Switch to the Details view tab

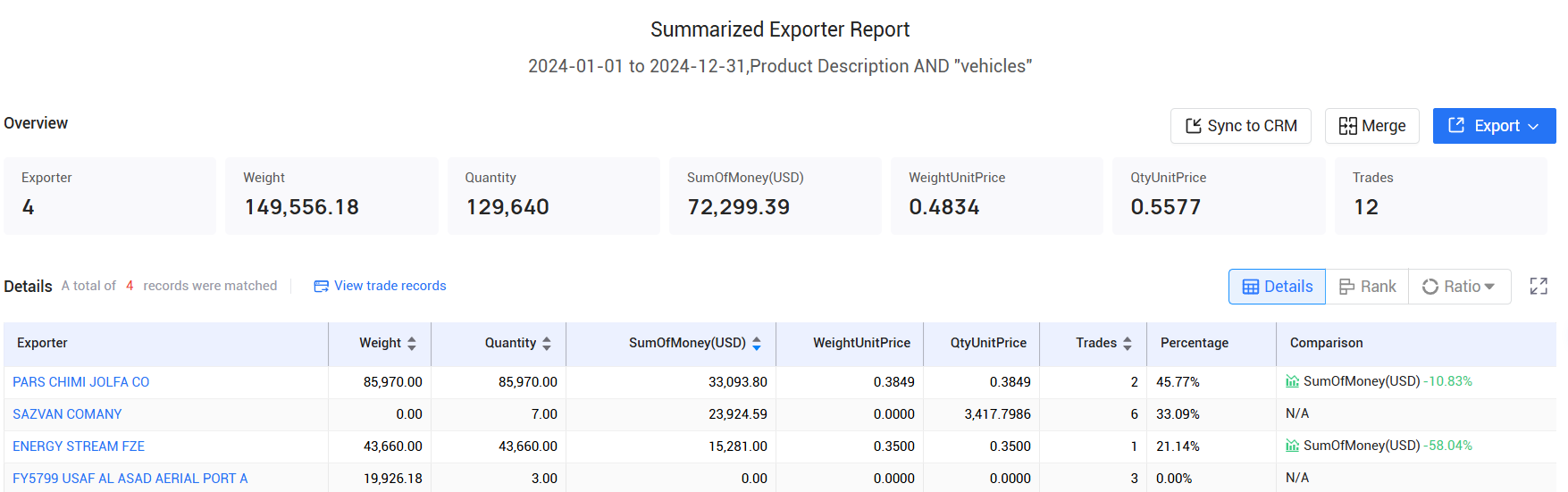pyautogui.click(x=1277, y=287)
